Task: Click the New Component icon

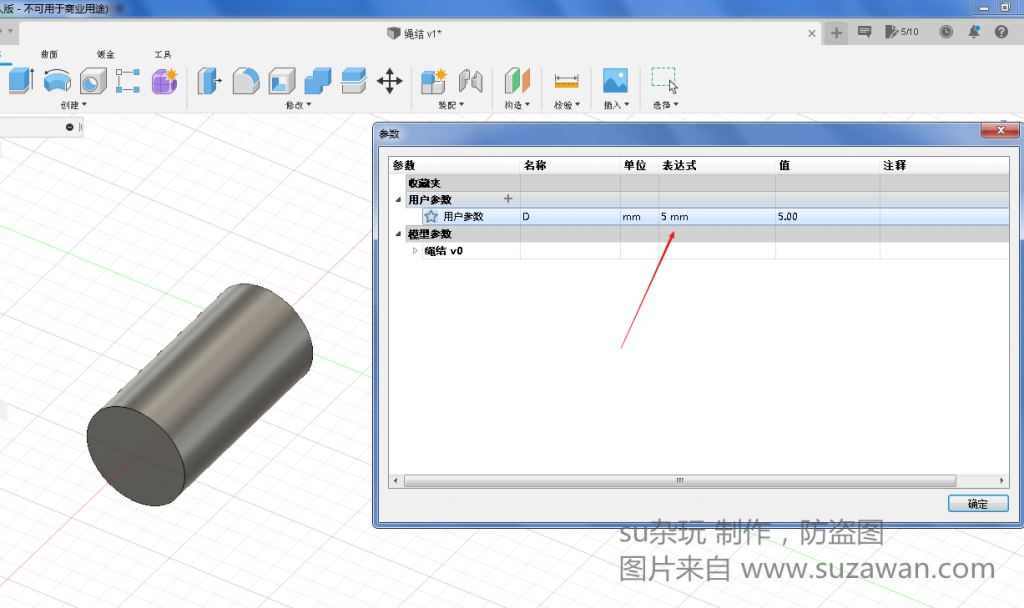Action: pos(434,81)
